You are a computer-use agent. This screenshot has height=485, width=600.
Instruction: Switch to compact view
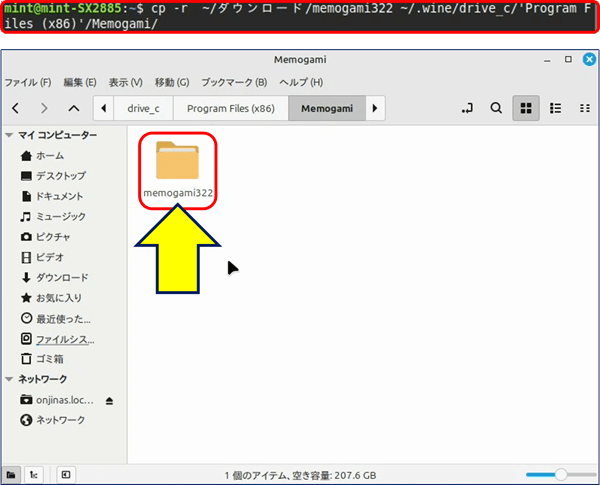(584, 108)
